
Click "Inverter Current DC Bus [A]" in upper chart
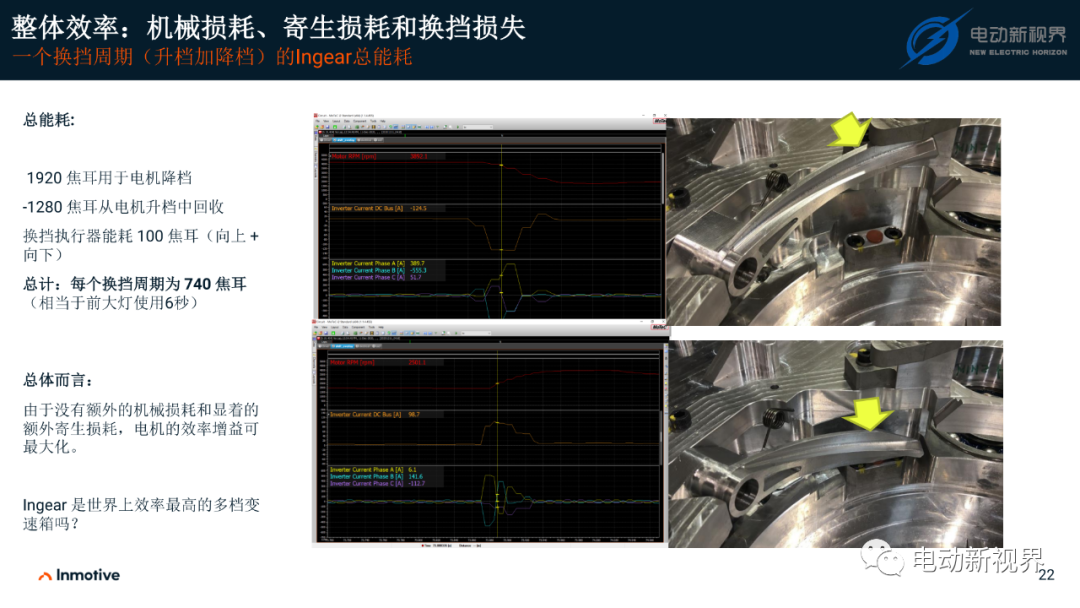(367, 208)
